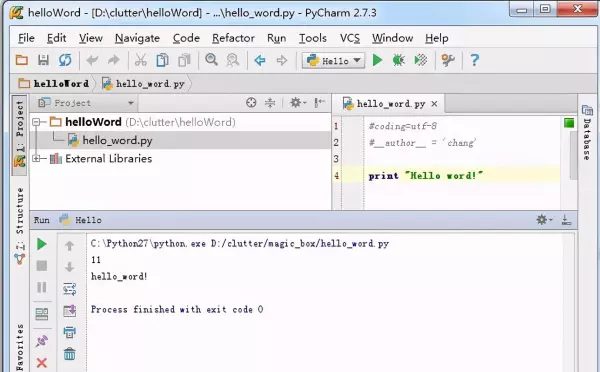Click Collapse All icon in Project panel
600x372 pixels.
click(270, 103)
